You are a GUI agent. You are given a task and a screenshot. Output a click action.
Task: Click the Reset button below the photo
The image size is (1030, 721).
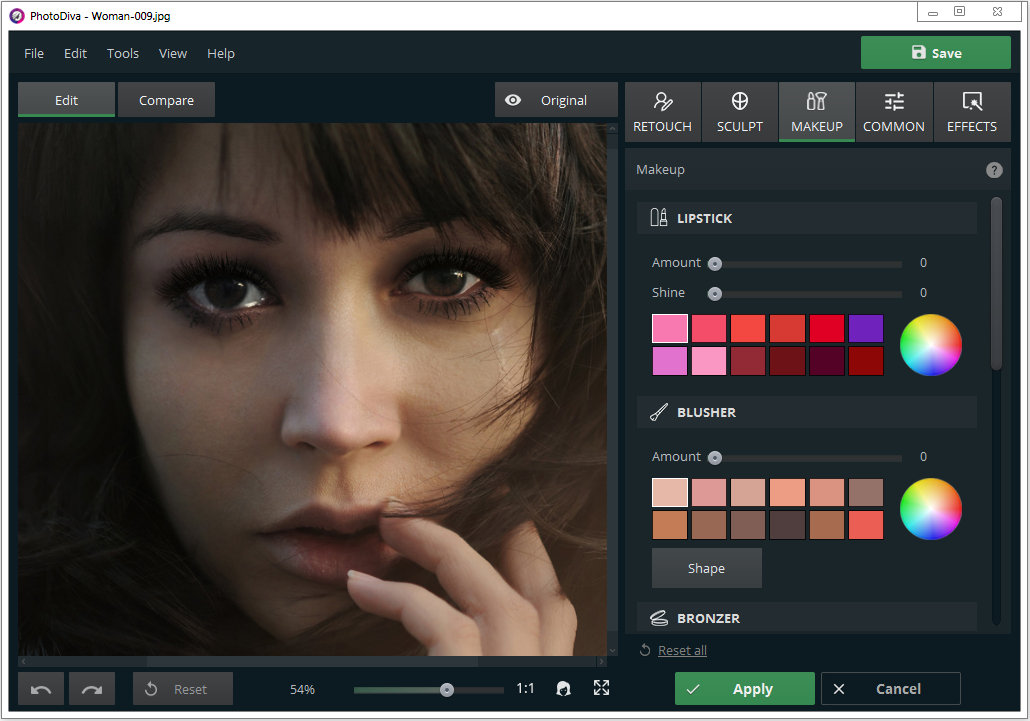[183, 689]
